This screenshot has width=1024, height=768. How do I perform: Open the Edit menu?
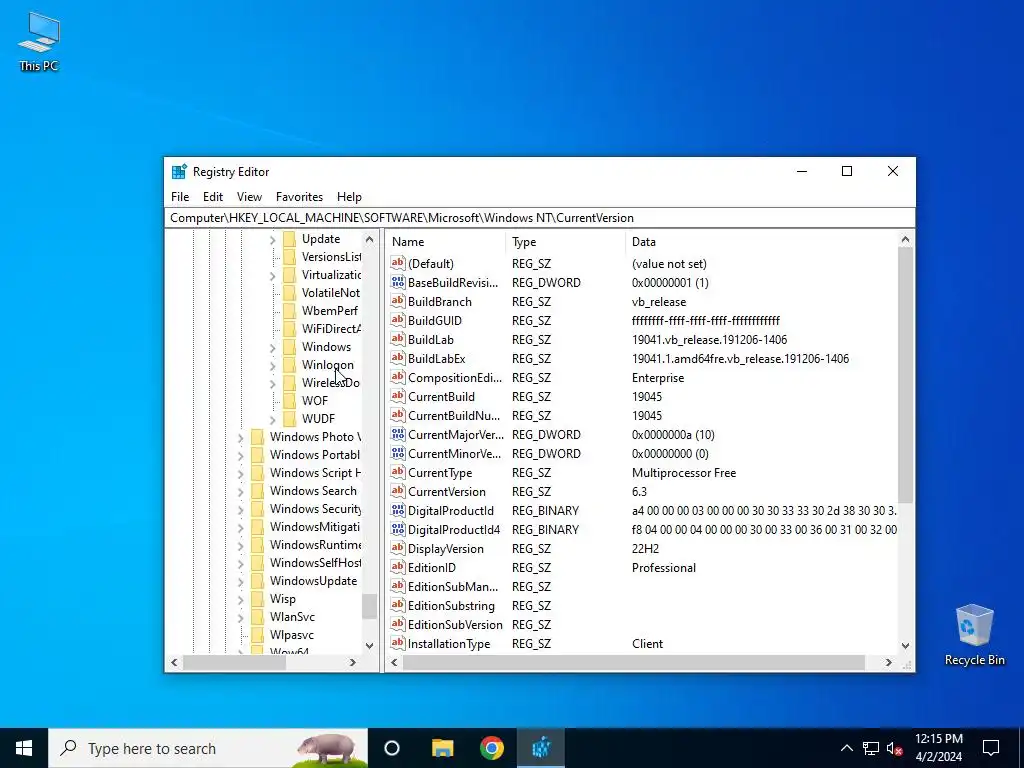(x=213, y=197)
